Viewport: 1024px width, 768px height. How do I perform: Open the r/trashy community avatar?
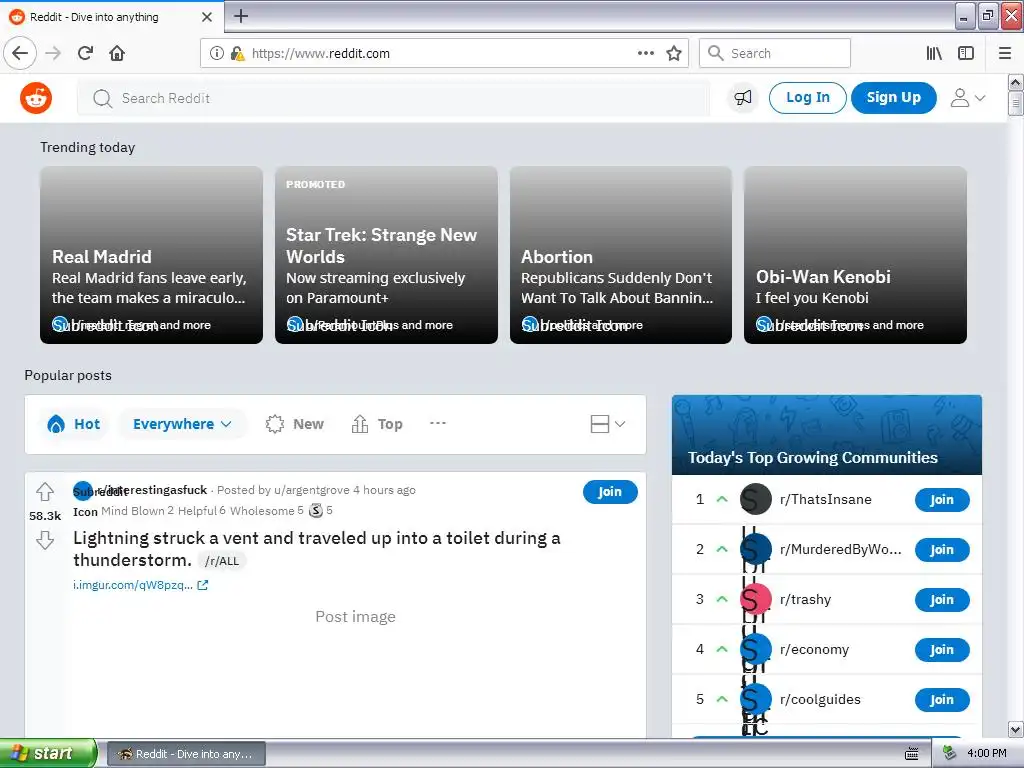pos(756,599)
